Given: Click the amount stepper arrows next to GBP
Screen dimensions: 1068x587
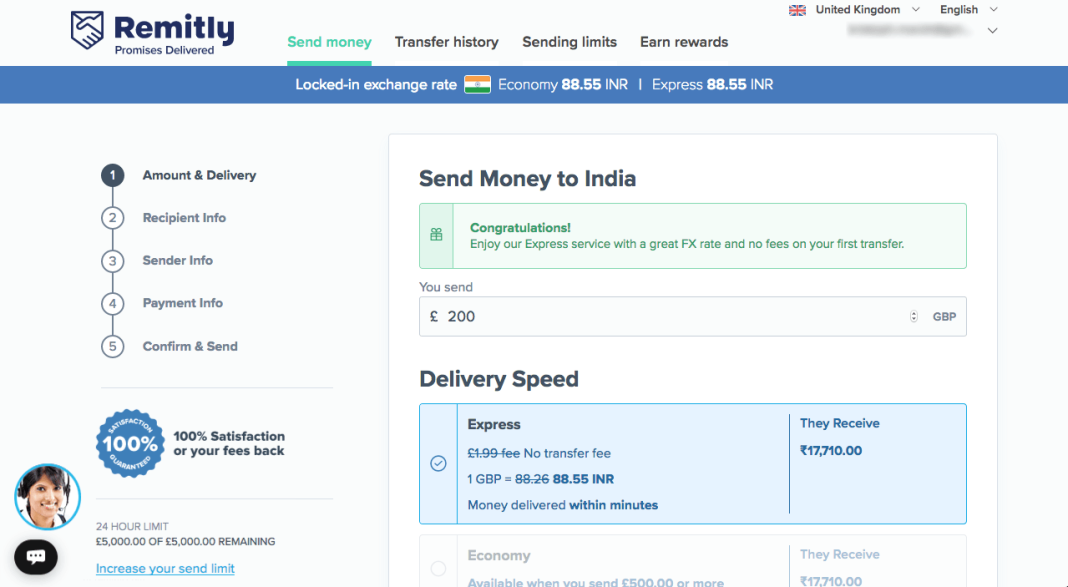Looking at the screenshot, I should click(x=913, y=316).
